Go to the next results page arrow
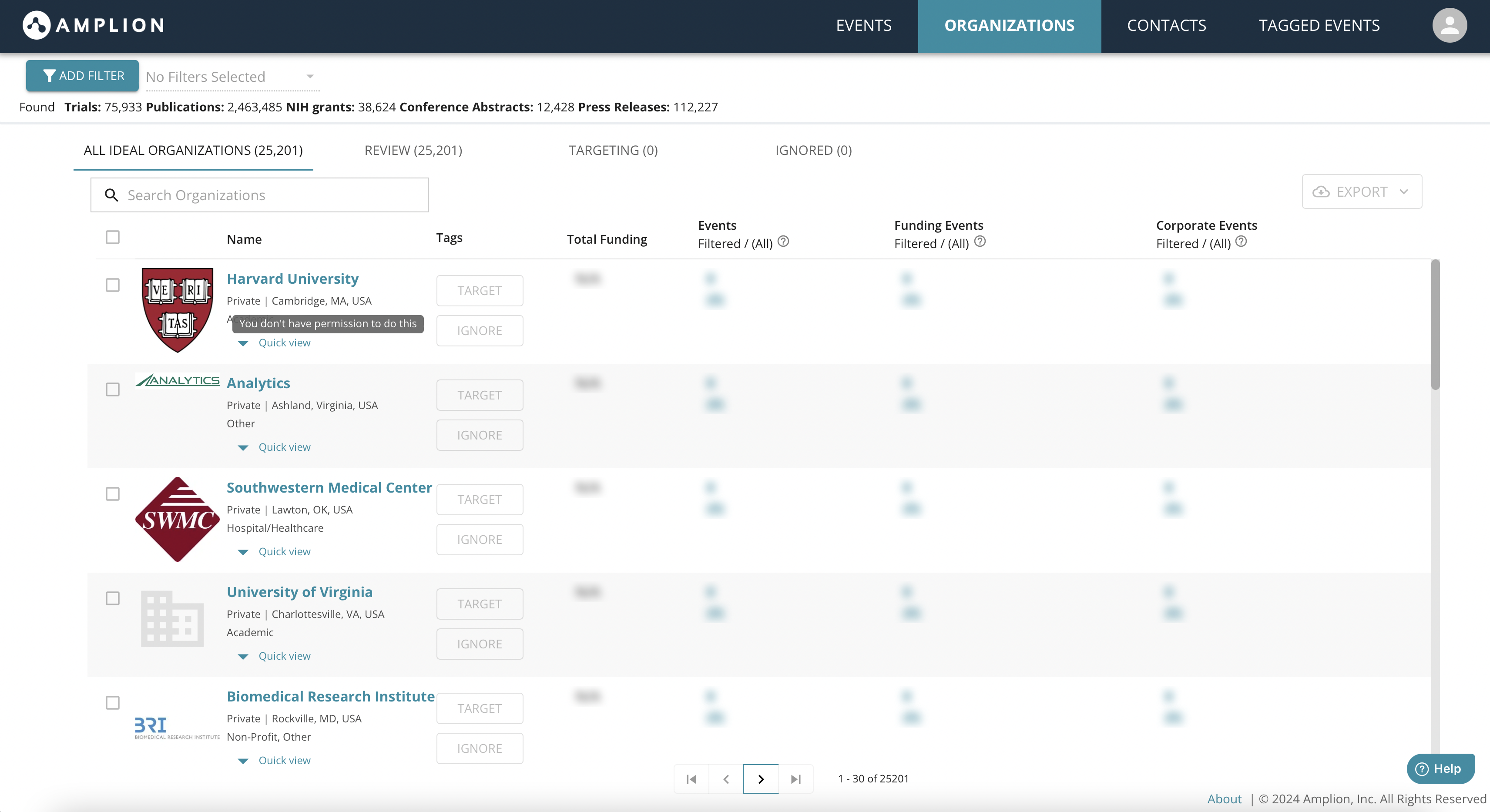The image size is (1490, 812). coord(761,779)
